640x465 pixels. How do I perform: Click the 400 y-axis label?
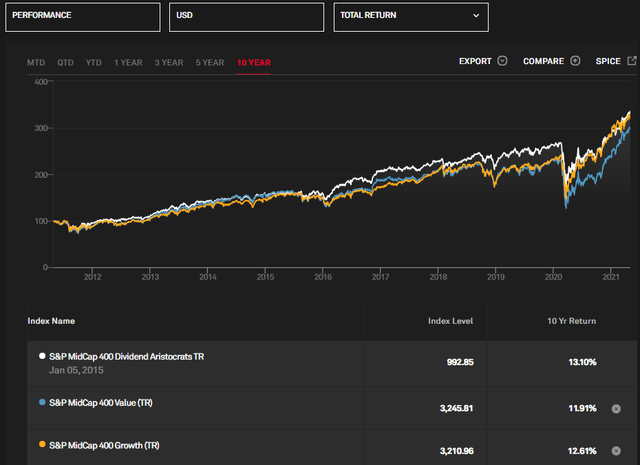tap(41, 82)
